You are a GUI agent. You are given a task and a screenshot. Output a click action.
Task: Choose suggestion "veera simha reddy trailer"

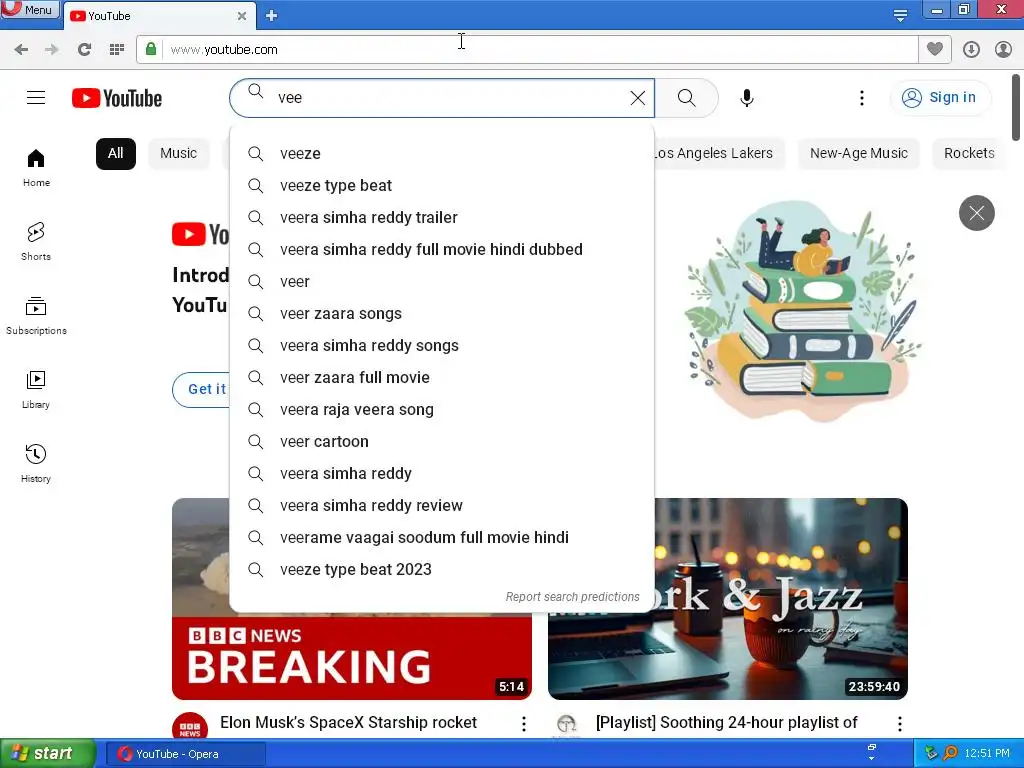(x=442, y=217)
